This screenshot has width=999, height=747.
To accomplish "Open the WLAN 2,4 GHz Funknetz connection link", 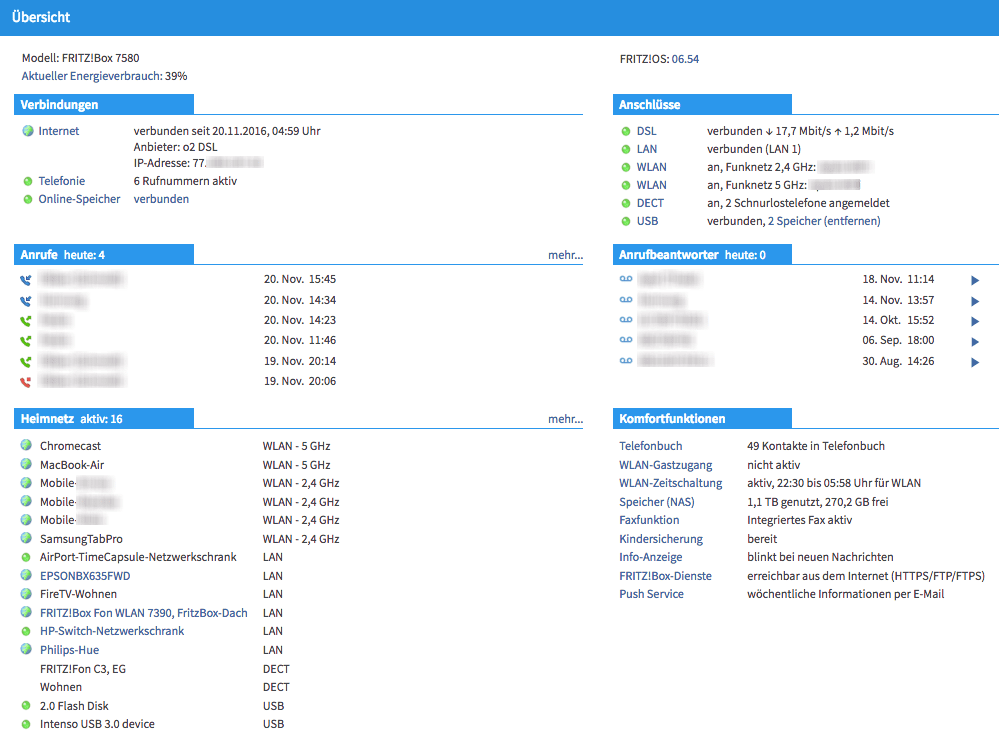I will click(x=652, y=167).
